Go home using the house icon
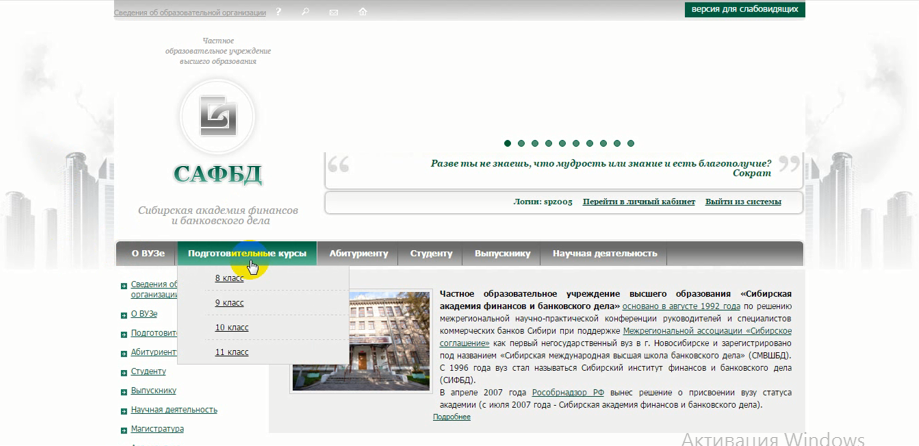 tap(362, 12)
